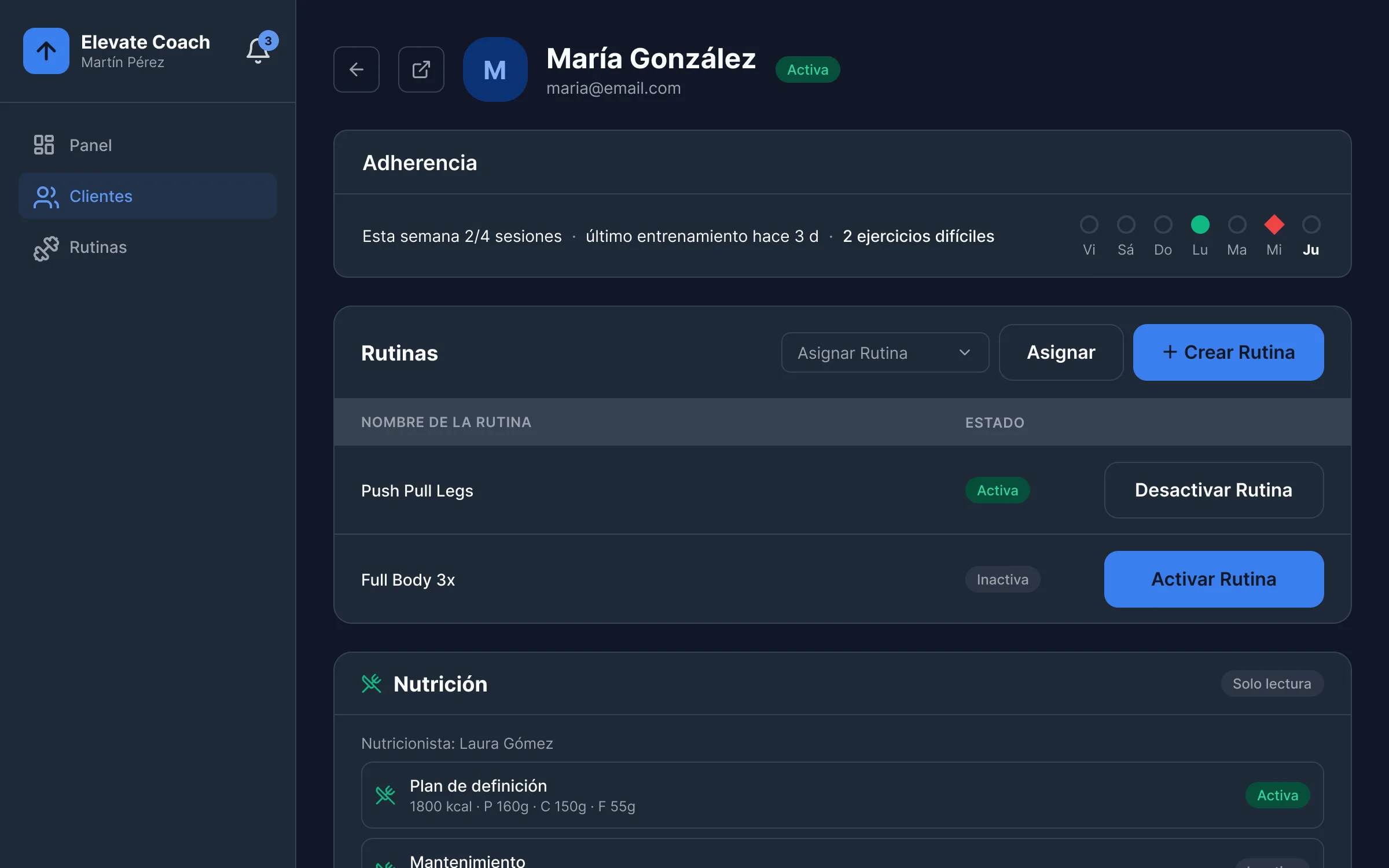Click the '2 ejercicios difíciles' text
This screenshot has height=868, width=1389.
pos(918,236)
